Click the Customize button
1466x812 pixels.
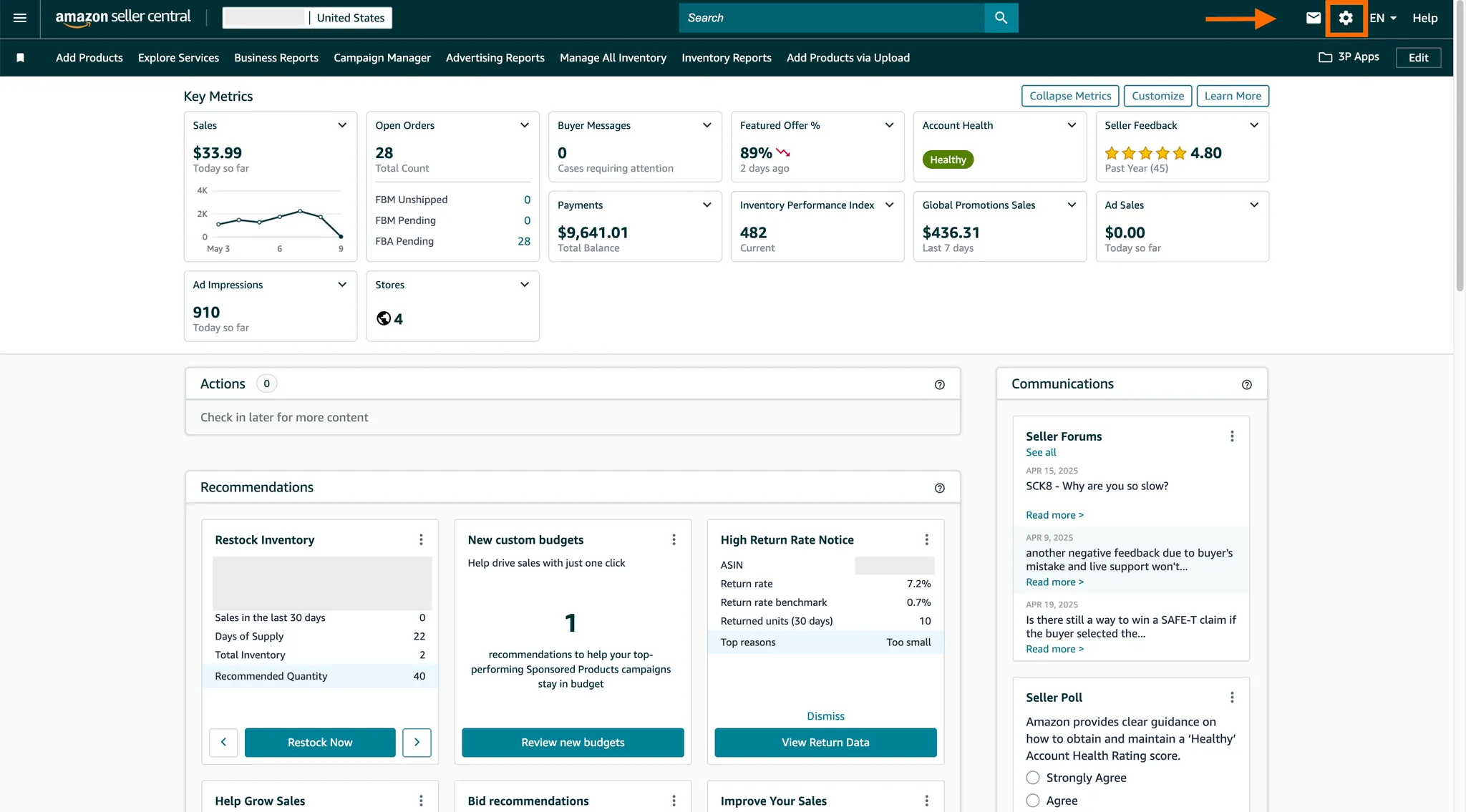point(1157,96)
